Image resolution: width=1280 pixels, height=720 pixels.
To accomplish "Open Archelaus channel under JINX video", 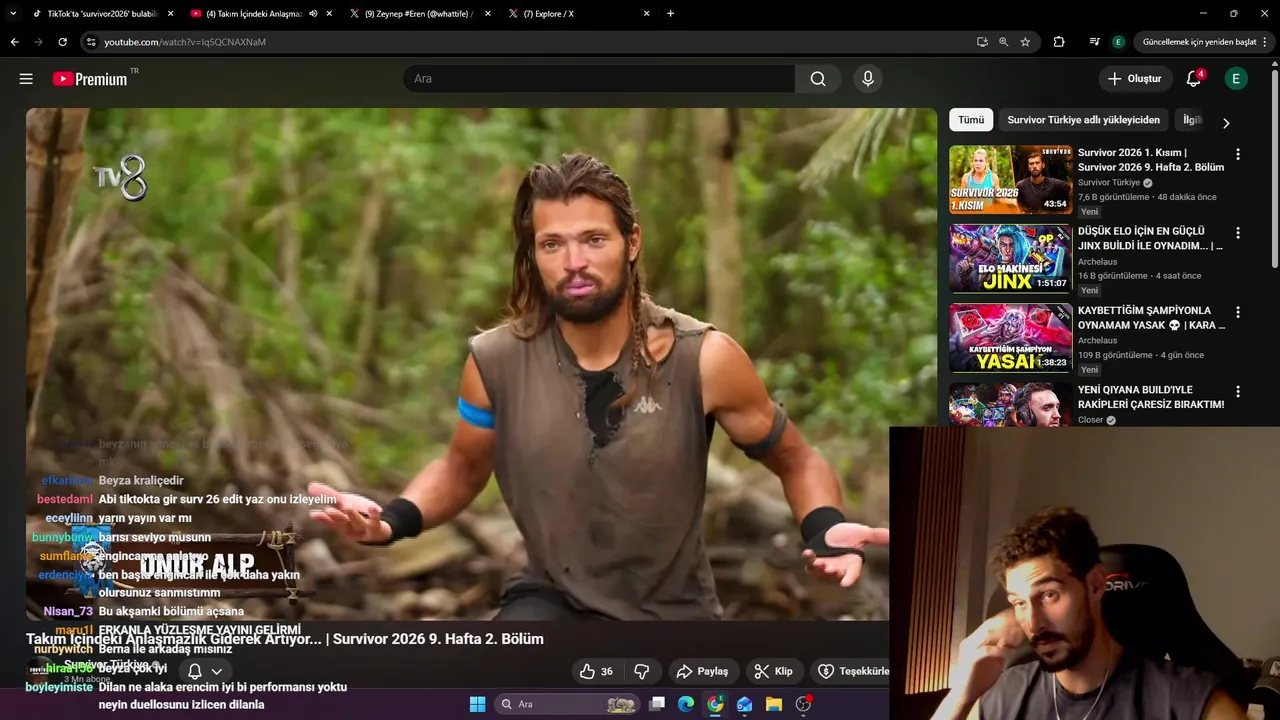I will (1097, 261).
